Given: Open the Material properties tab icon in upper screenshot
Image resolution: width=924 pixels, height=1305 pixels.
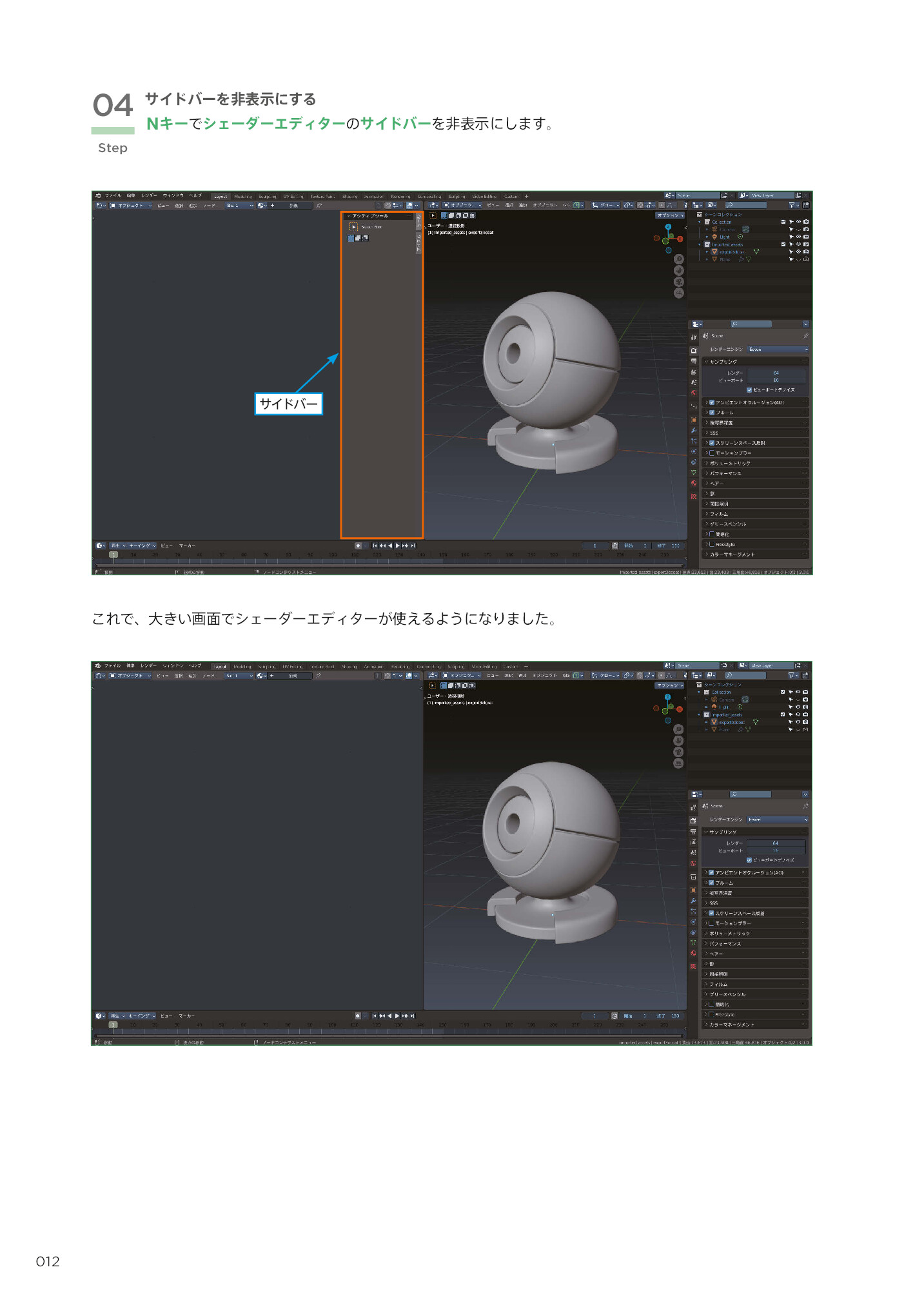Looking at the screenshot, I should click(x=694, y=496).
